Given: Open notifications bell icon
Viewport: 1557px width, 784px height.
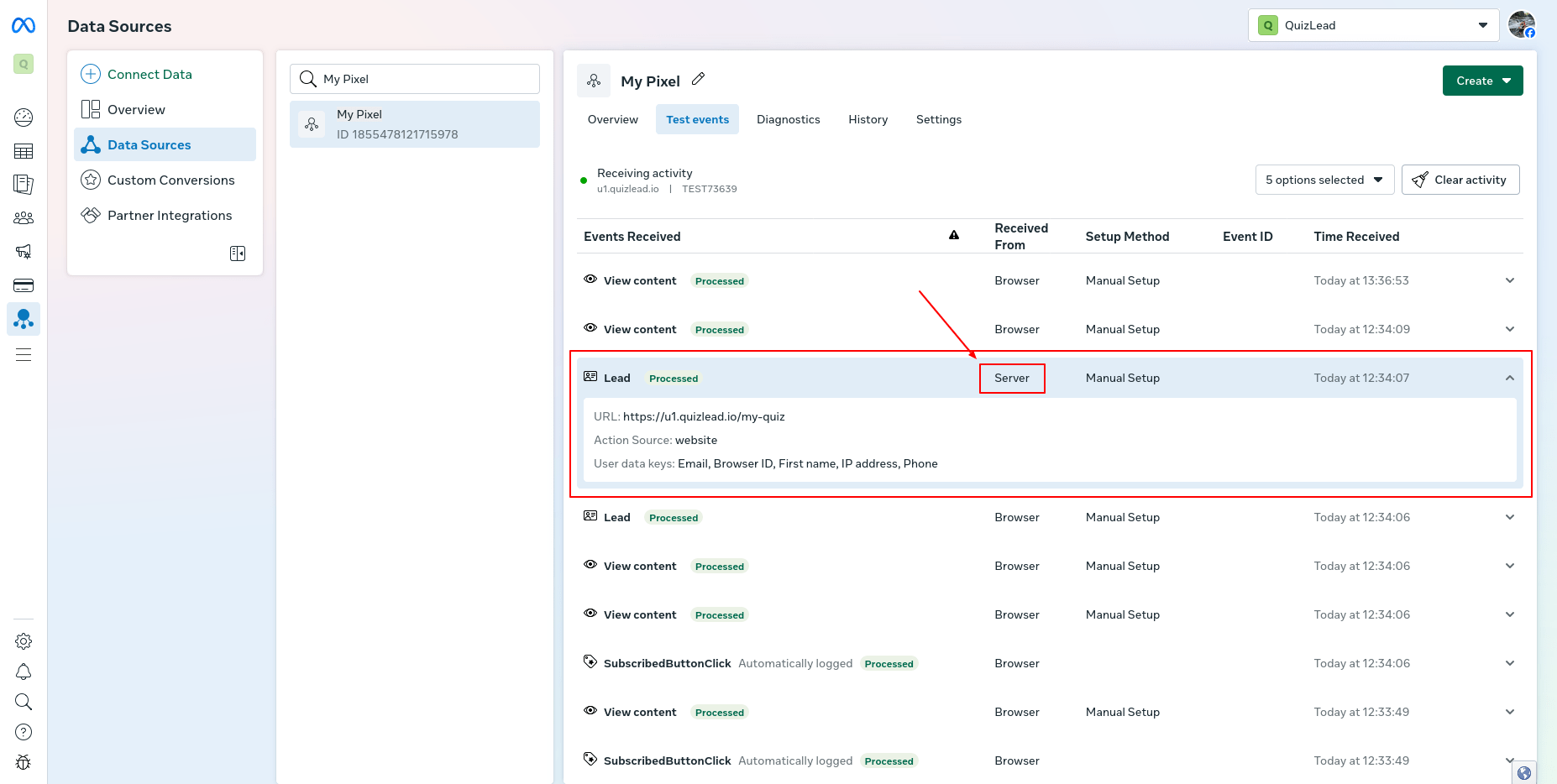Looking at the screenshot, I should pos(24,672).
